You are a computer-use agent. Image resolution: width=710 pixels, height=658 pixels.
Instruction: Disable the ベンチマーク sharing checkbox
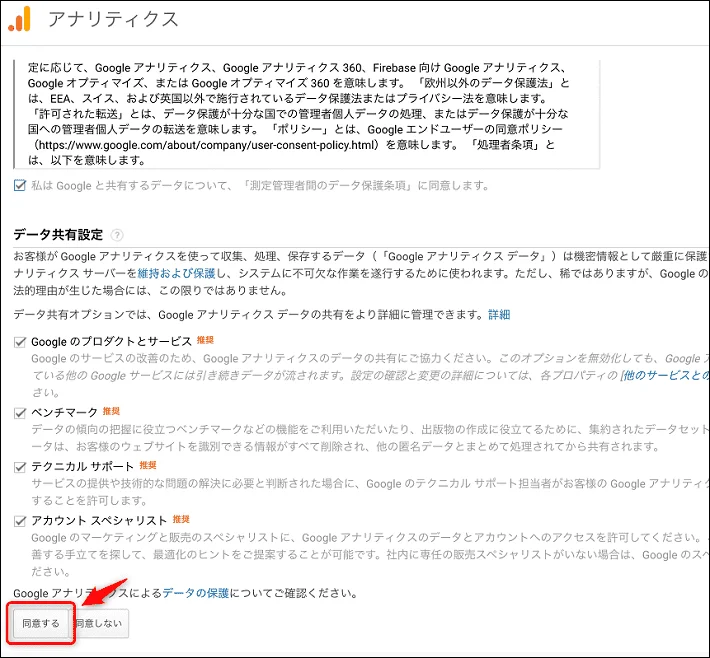pos(21,412)
